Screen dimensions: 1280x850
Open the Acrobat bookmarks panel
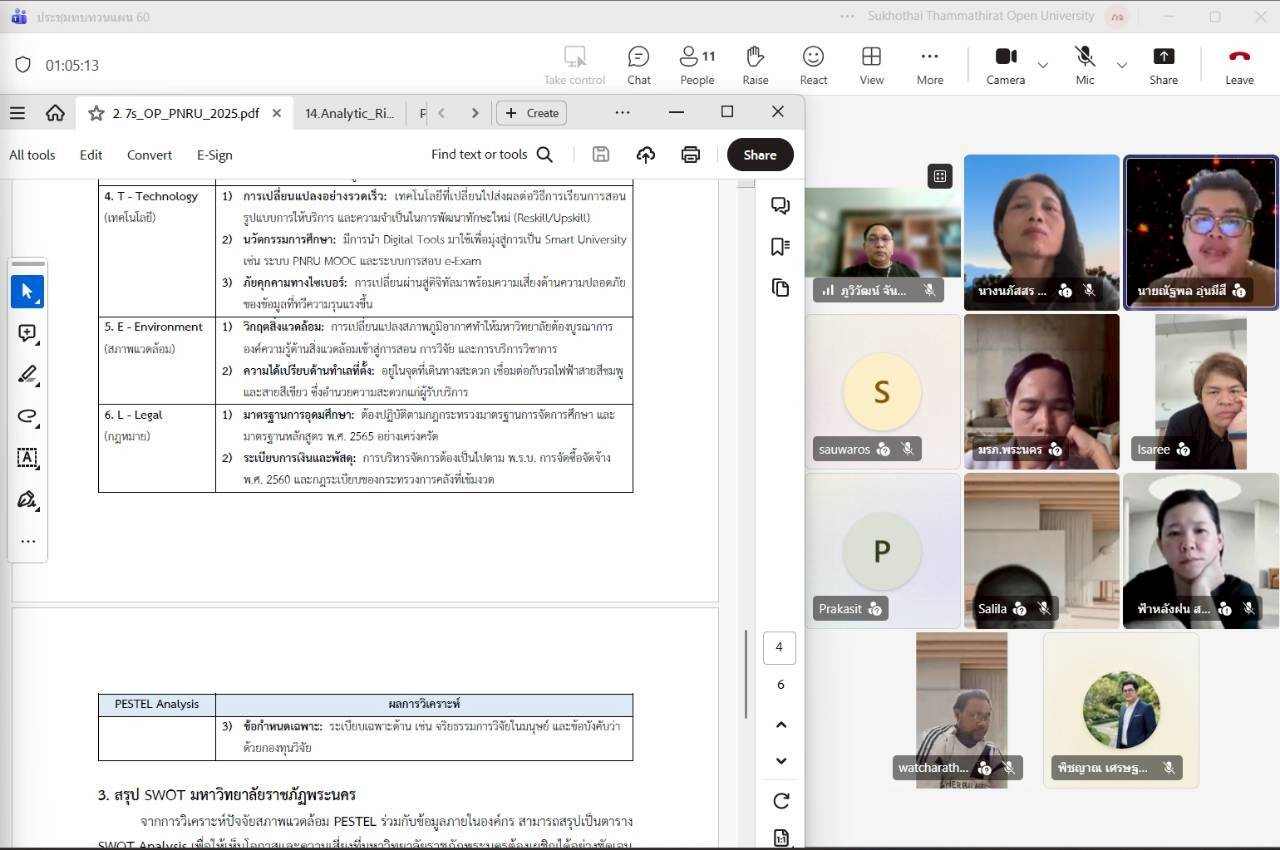click(780, 247)
